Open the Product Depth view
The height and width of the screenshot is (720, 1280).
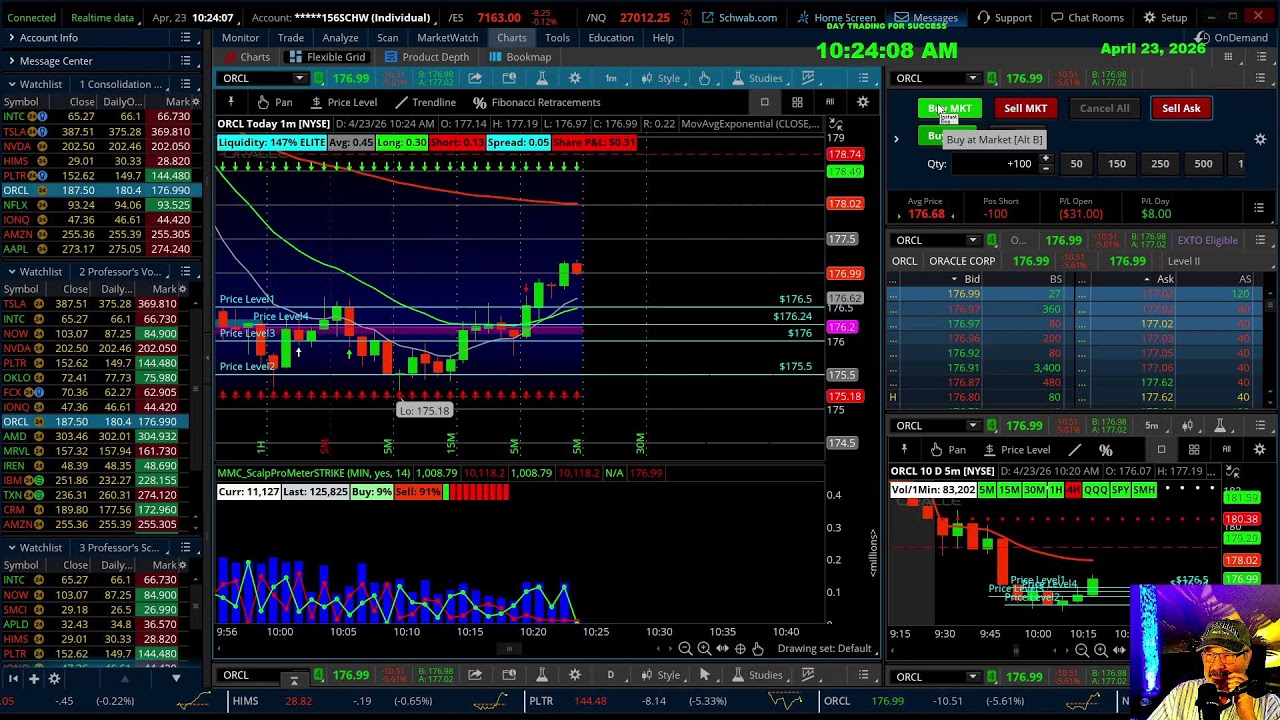(425, 57)
